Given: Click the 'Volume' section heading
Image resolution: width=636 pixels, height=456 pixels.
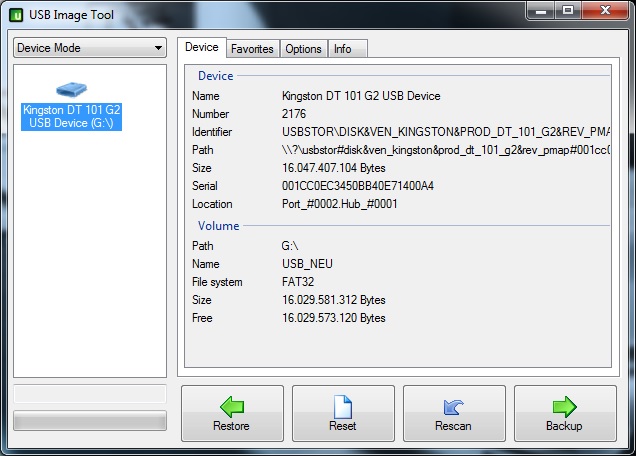Looking at the screenshot, I should pyautogui.click(x=219, y=226).
